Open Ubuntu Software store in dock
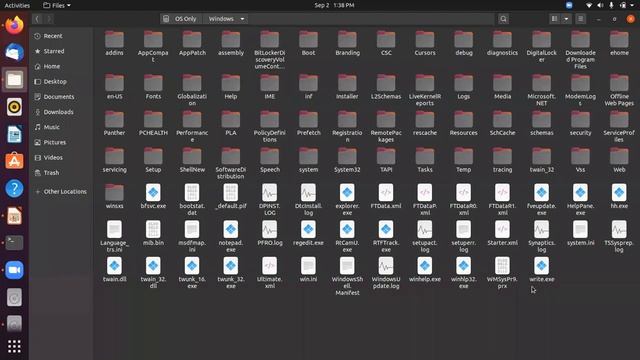 click(14, 161)
